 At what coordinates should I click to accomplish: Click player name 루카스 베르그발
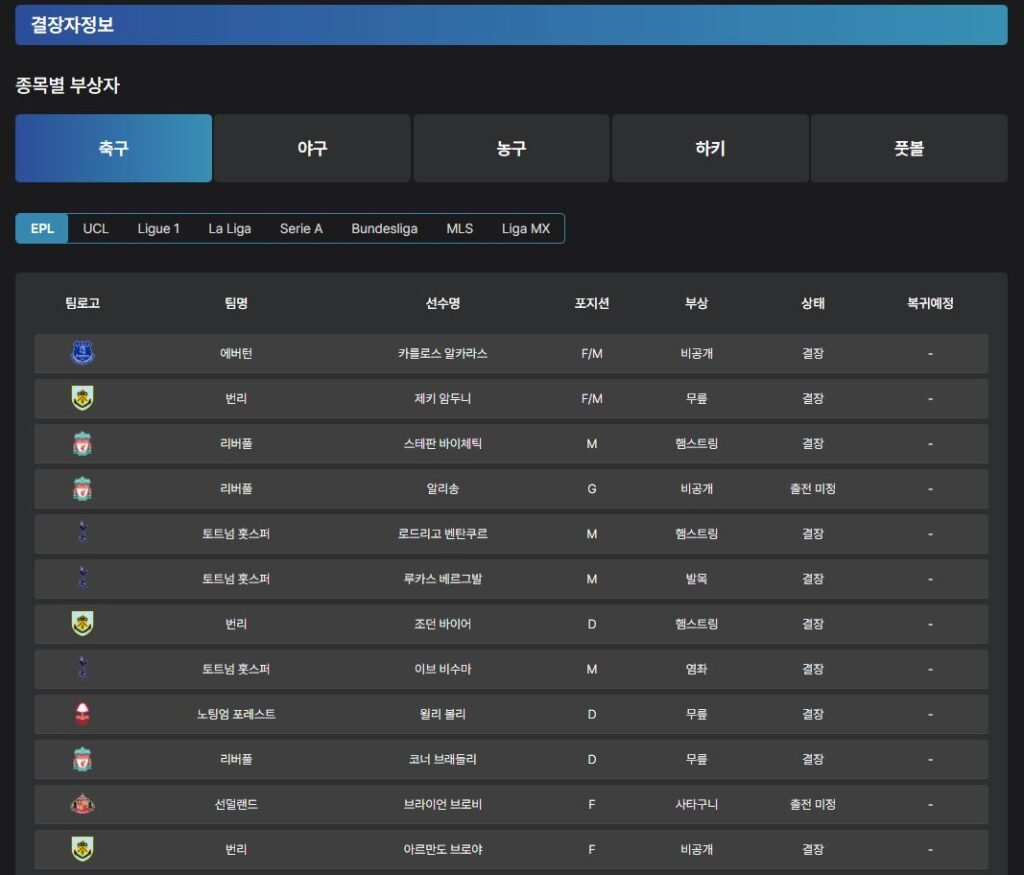pos(442,579)
